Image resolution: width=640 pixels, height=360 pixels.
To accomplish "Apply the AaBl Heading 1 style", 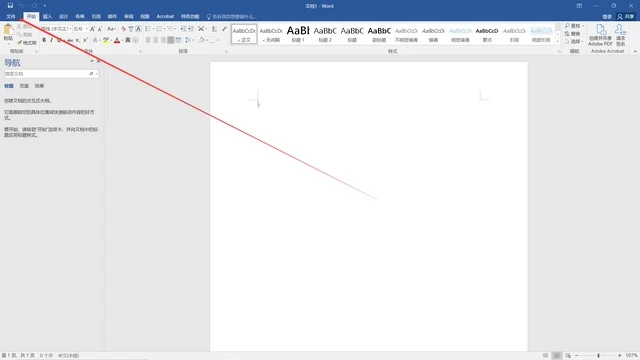I will (x=298, y=34).
